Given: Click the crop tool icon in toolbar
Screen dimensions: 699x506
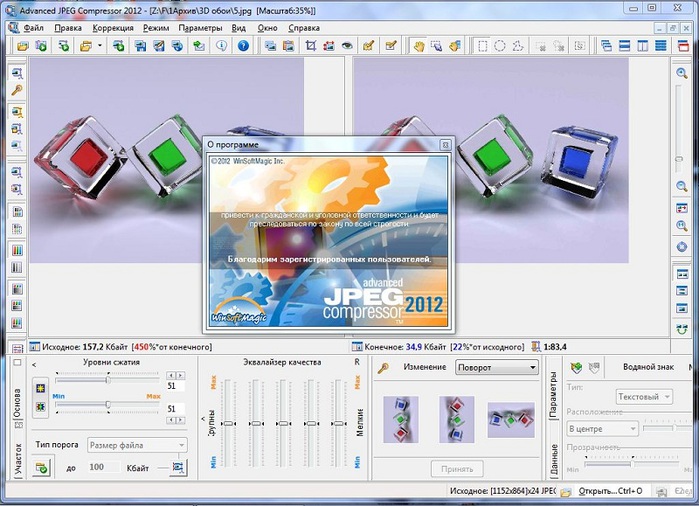Looking at the screenshot, I should (311, 46).
